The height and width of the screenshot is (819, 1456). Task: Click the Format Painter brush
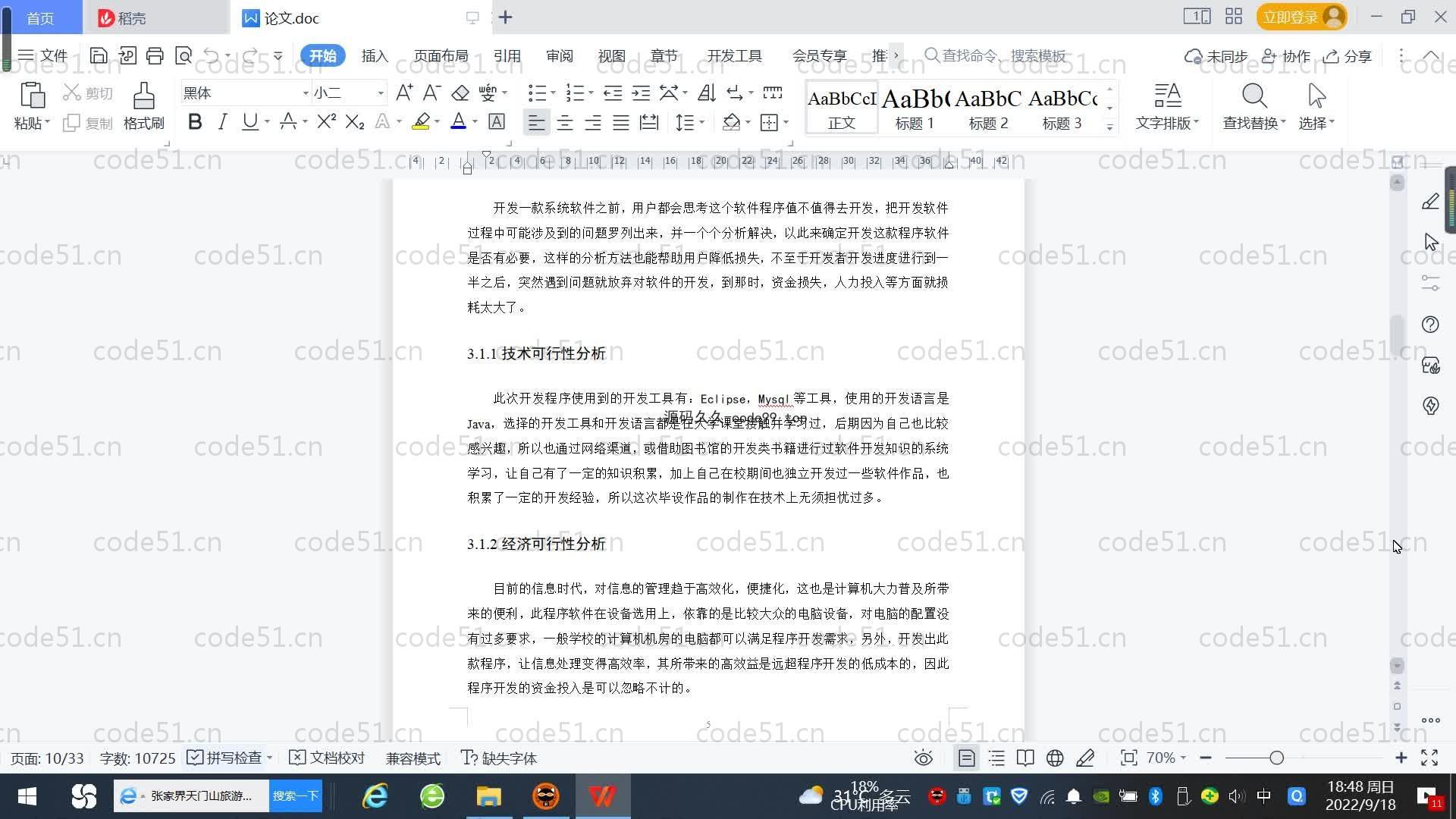[143, 96]
